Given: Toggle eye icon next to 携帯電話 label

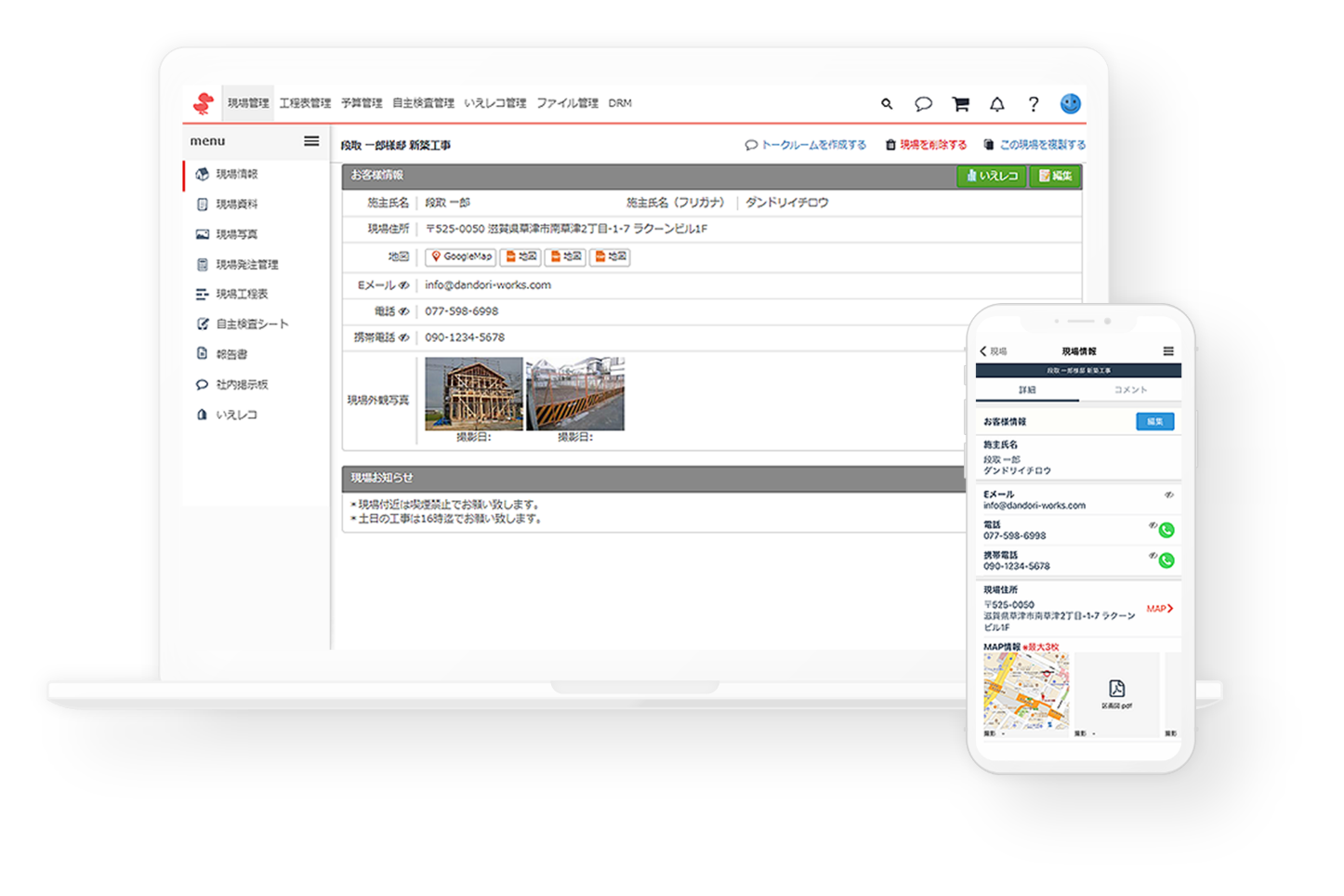Looking at the screenshot, I should point(403,337).
